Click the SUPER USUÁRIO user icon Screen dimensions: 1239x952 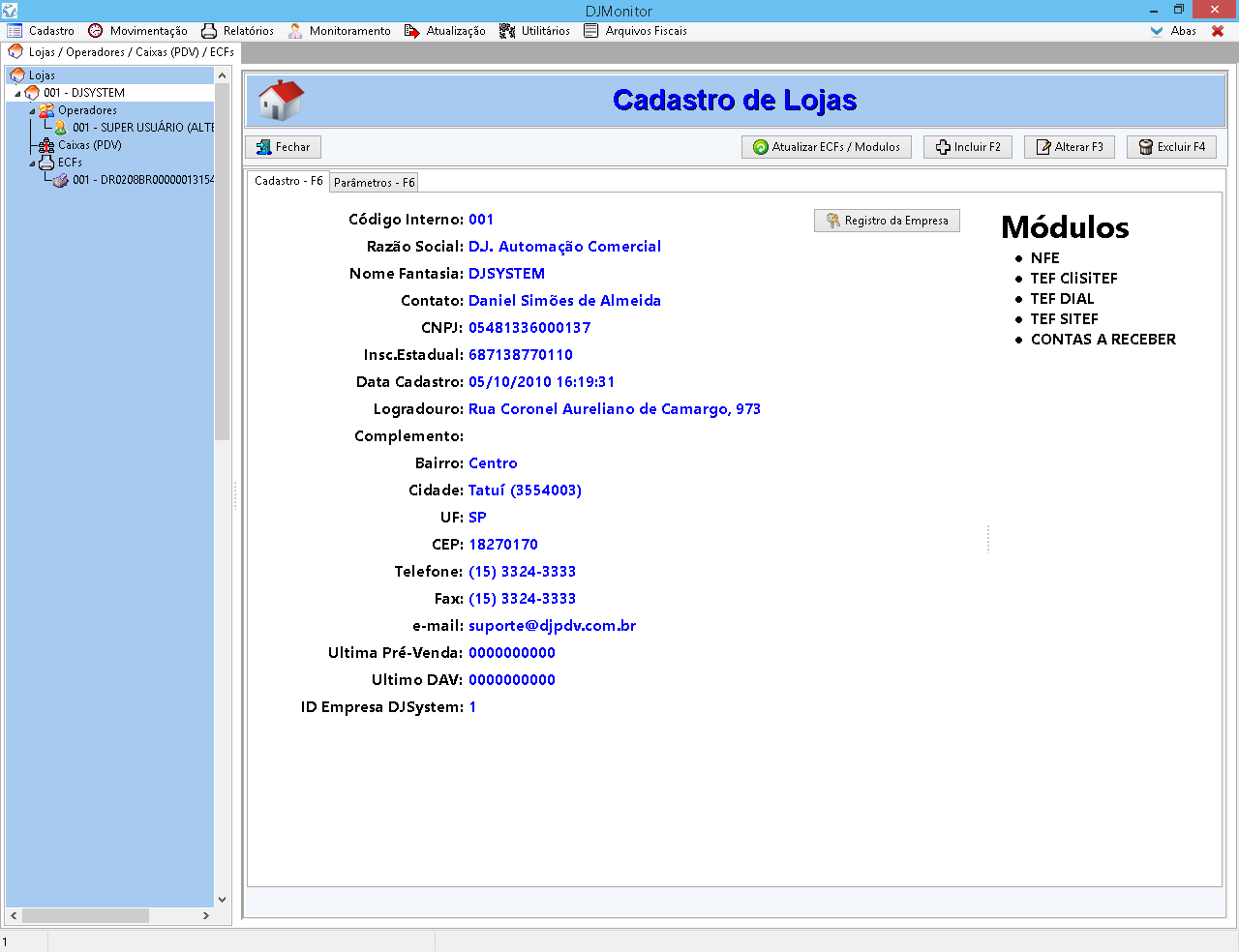point(61,128)
